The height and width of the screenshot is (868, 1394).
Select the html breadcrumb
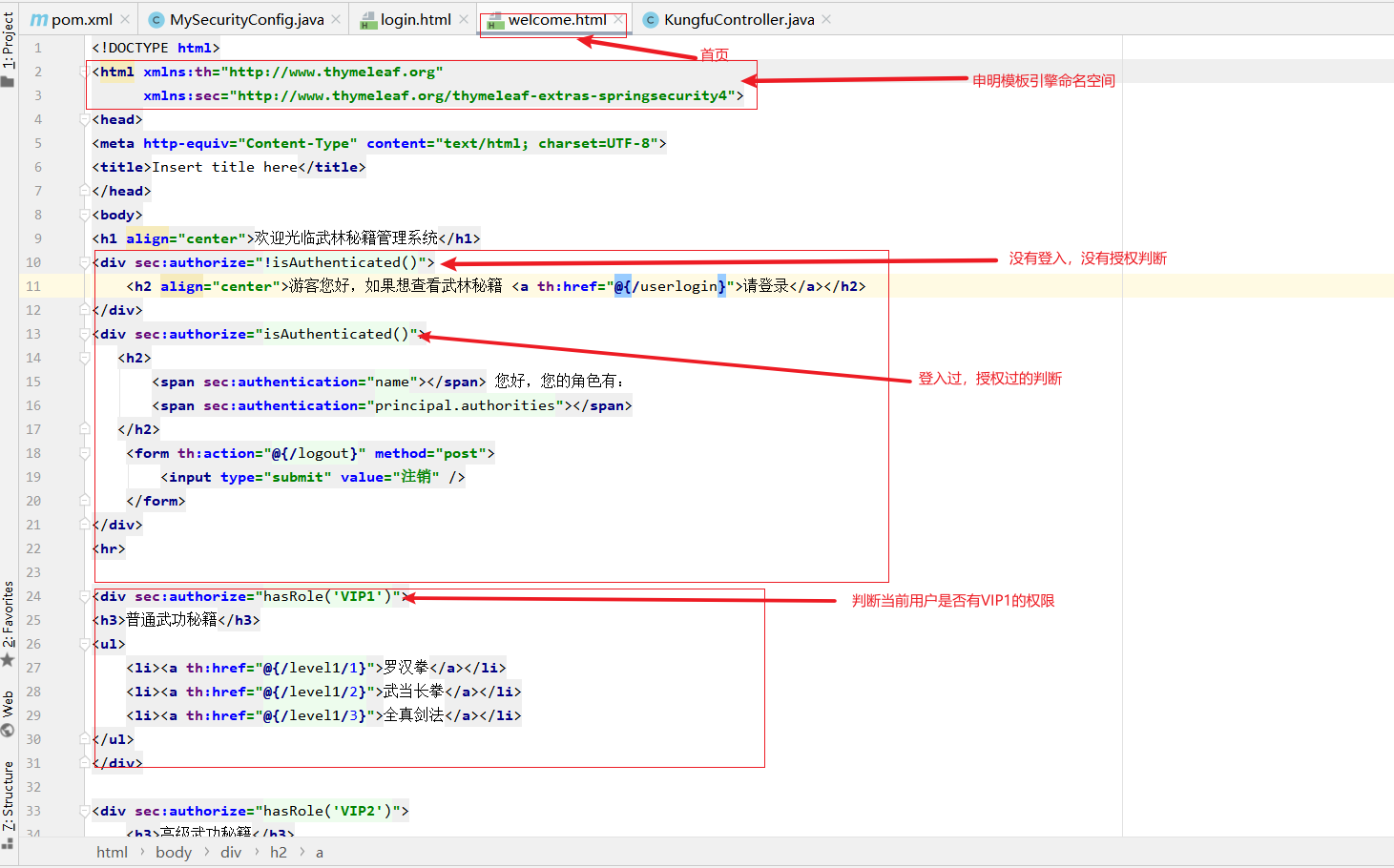112,852
